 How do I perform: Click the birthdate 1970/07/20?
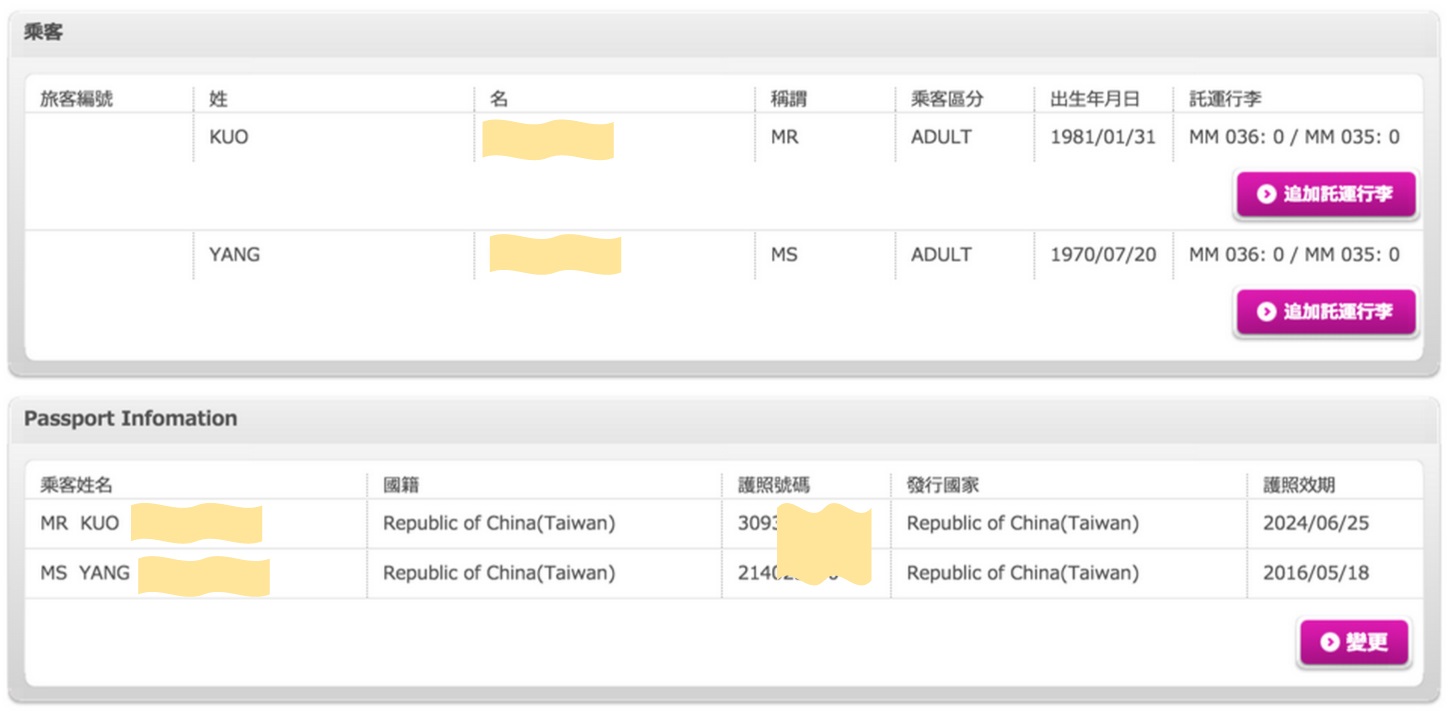1102,255
